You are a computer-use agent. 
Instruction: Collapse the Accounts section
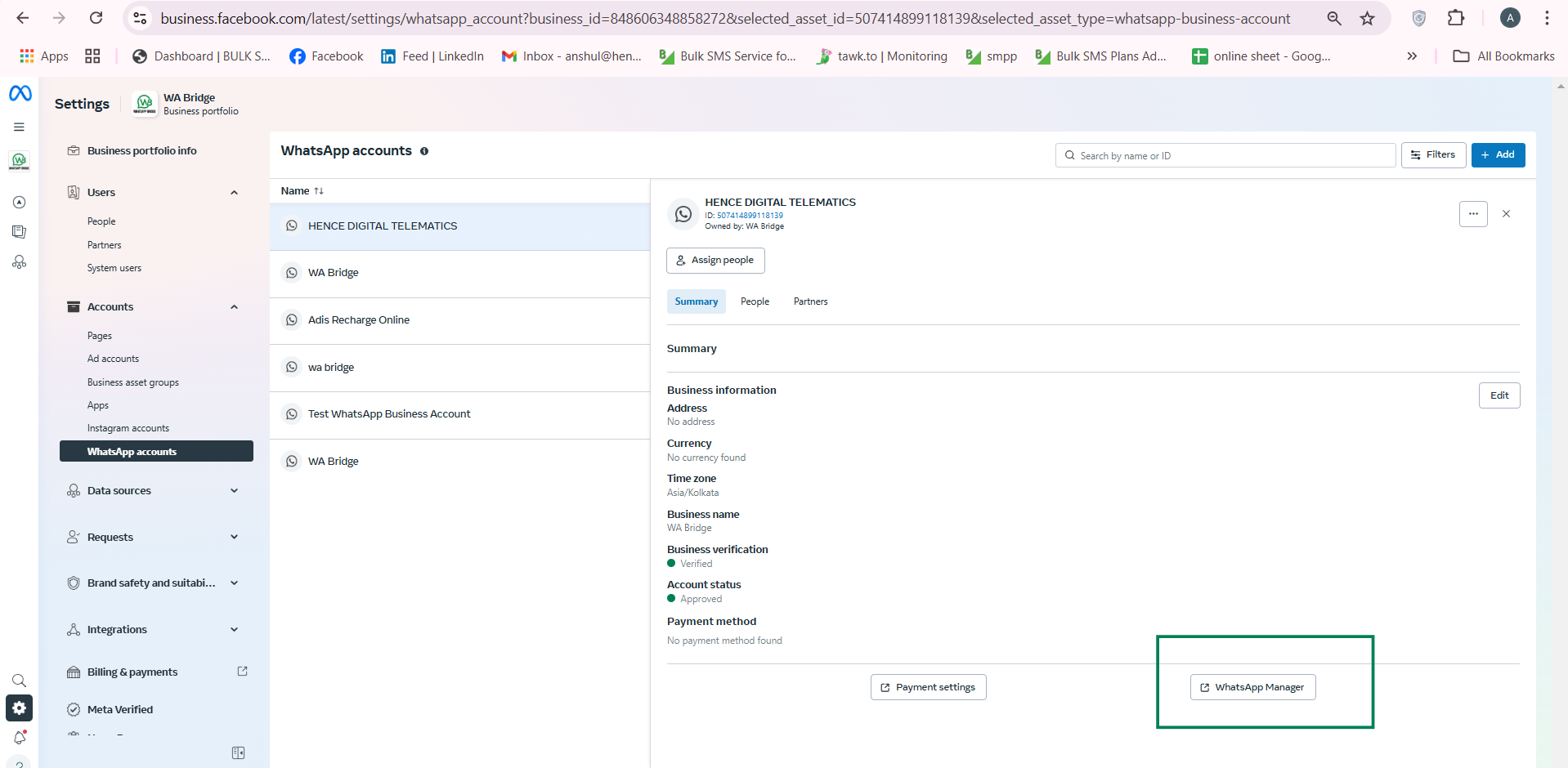(x=234, y=307)
